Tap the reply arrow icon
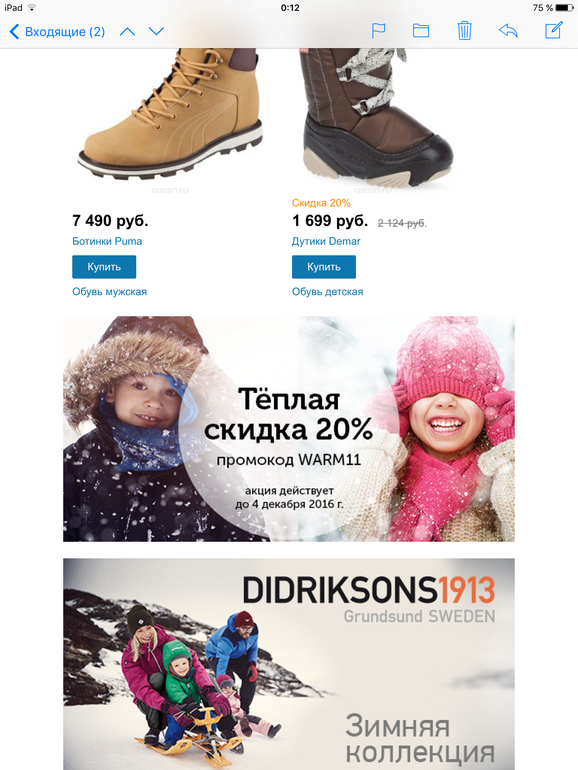 point(508,31)
